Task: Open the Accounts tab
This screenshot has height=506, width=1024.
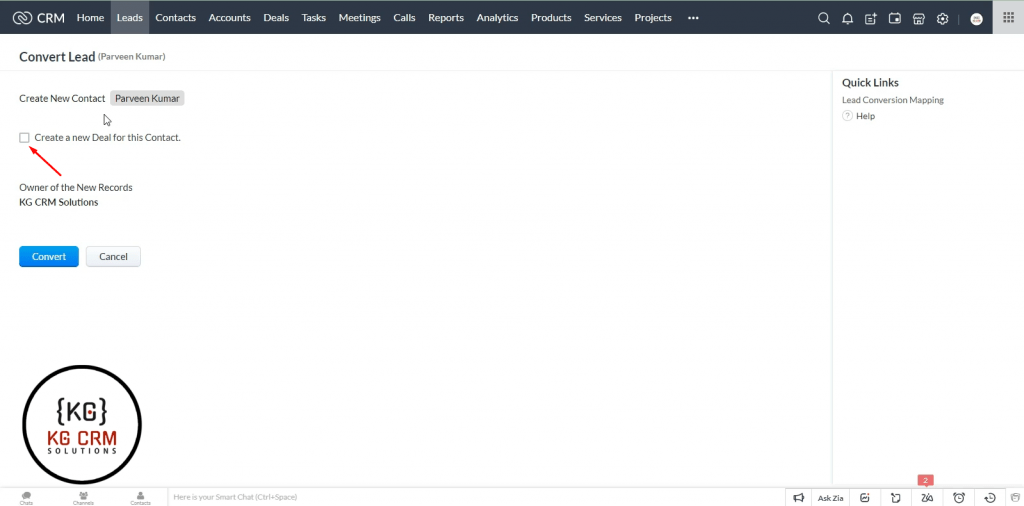Action: click(x=229, y=18)
